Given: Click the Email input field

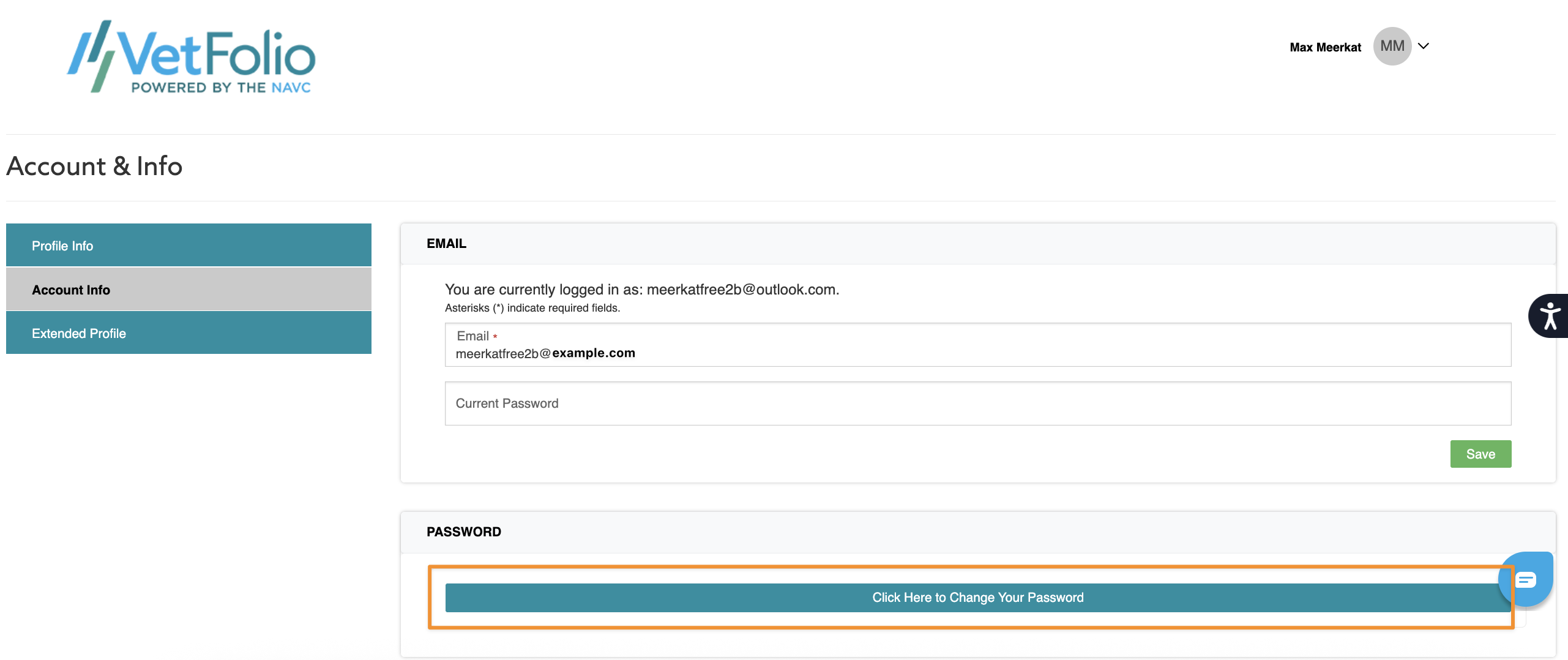Looking at the screenshot, I should pos(978,345).
